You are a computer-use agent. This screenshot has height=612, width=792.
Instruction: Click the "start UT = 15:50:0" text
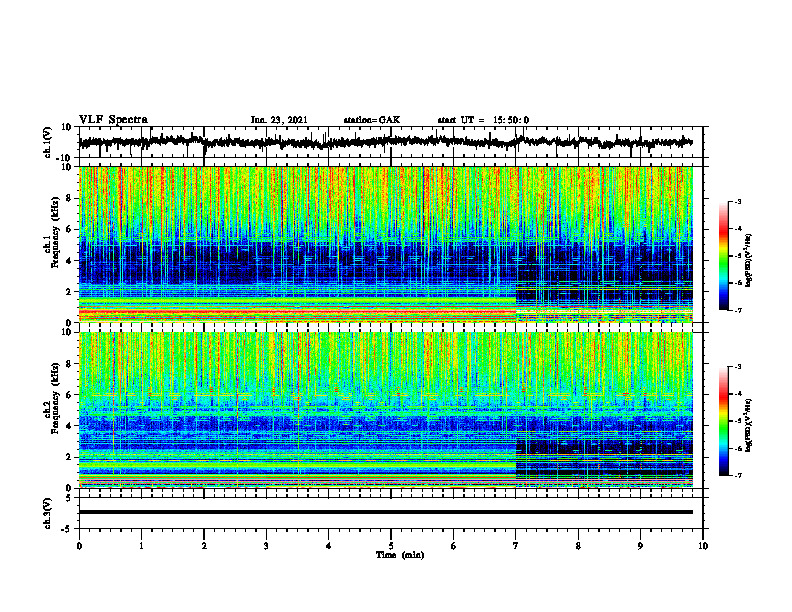[x=483, y=120]
